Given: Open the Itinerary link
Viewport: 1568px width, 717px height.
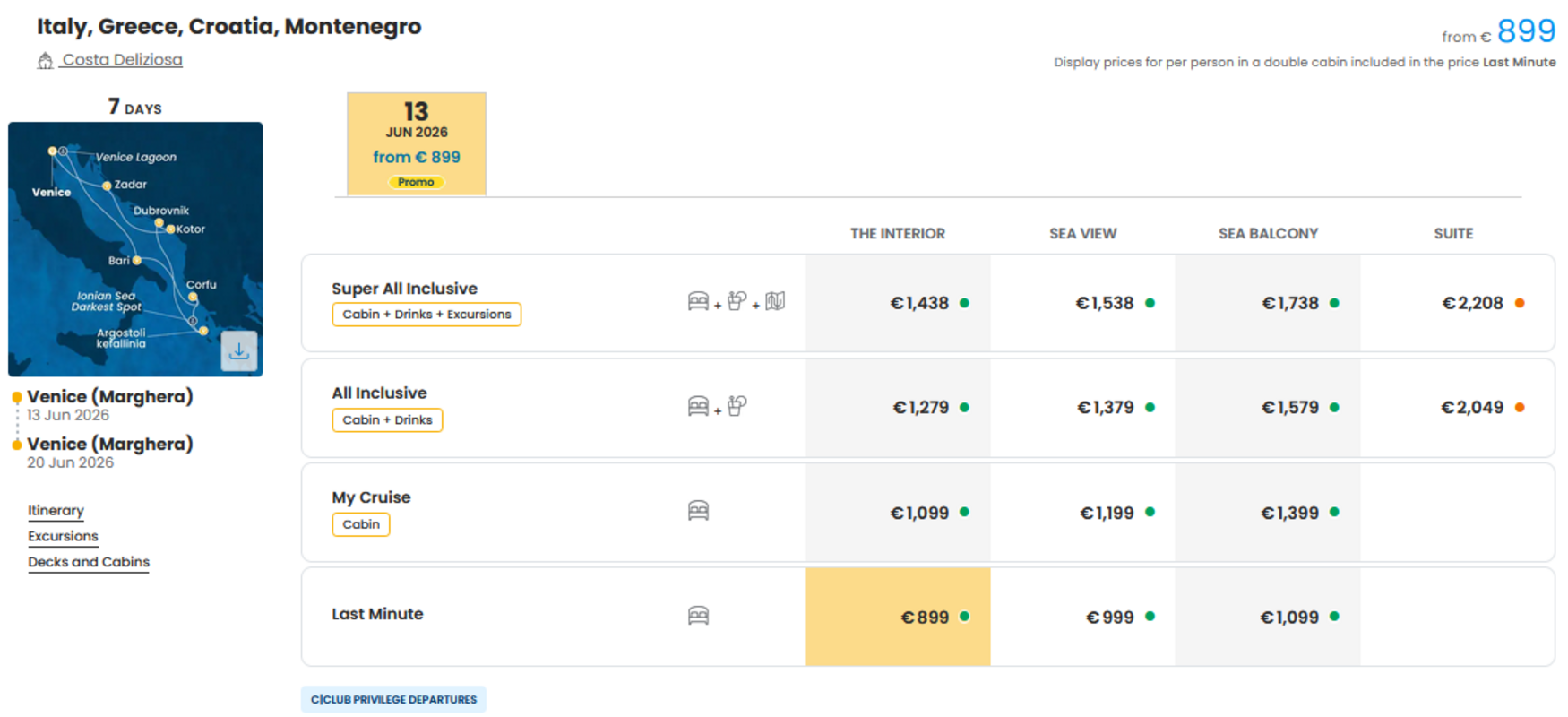Looking at the screenshot, I should (56, 511).
